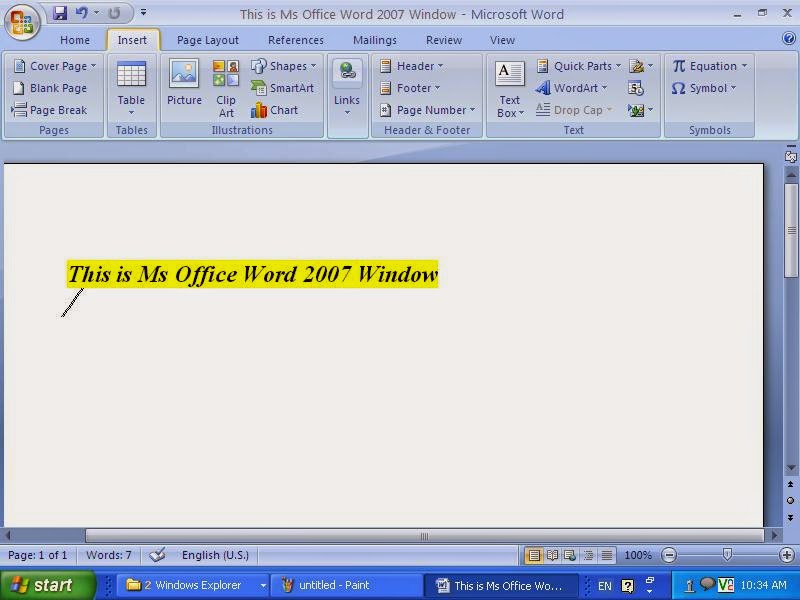800x600 pixels.
Task: Open the Equation gallery
Action: coord(709,66)
